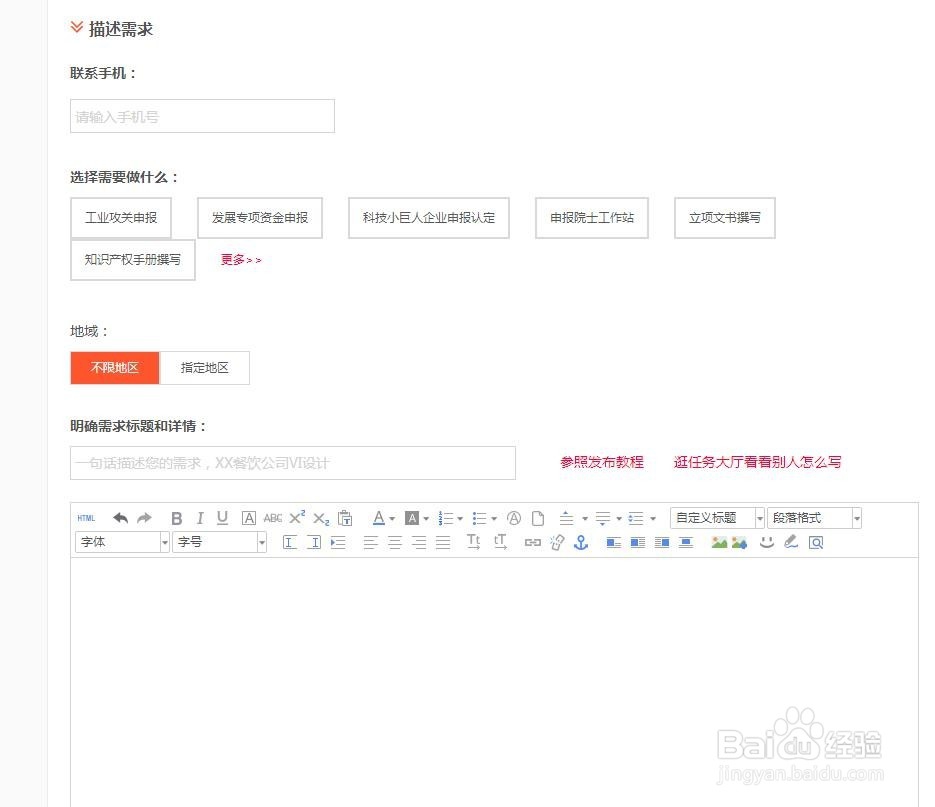Open the 自定义标题 dropdown

(717, 518)
